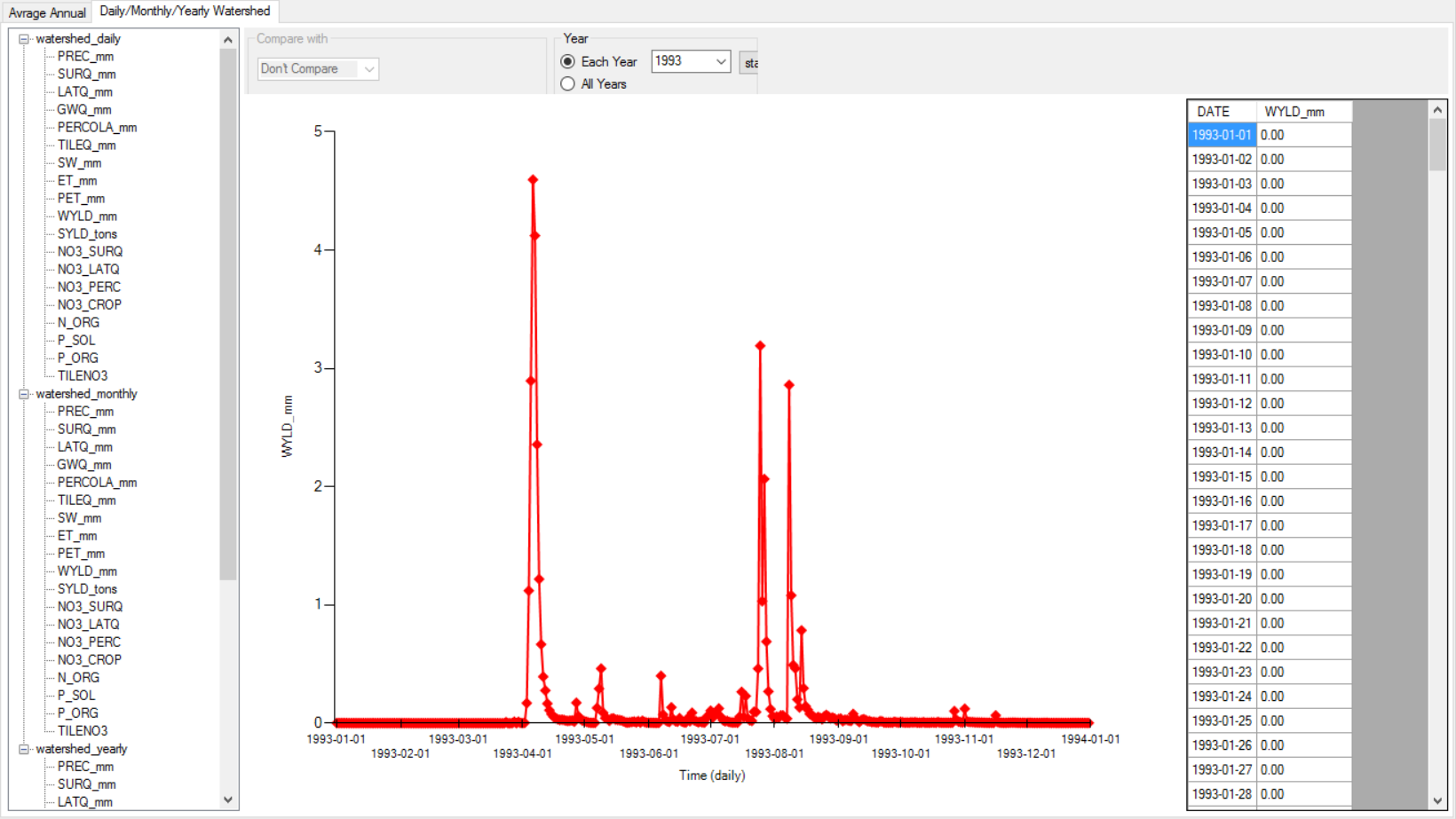Select NO3_LATQ under watershed_daily
Viewport: 1456px width, 819px height.
pos(88,270)
